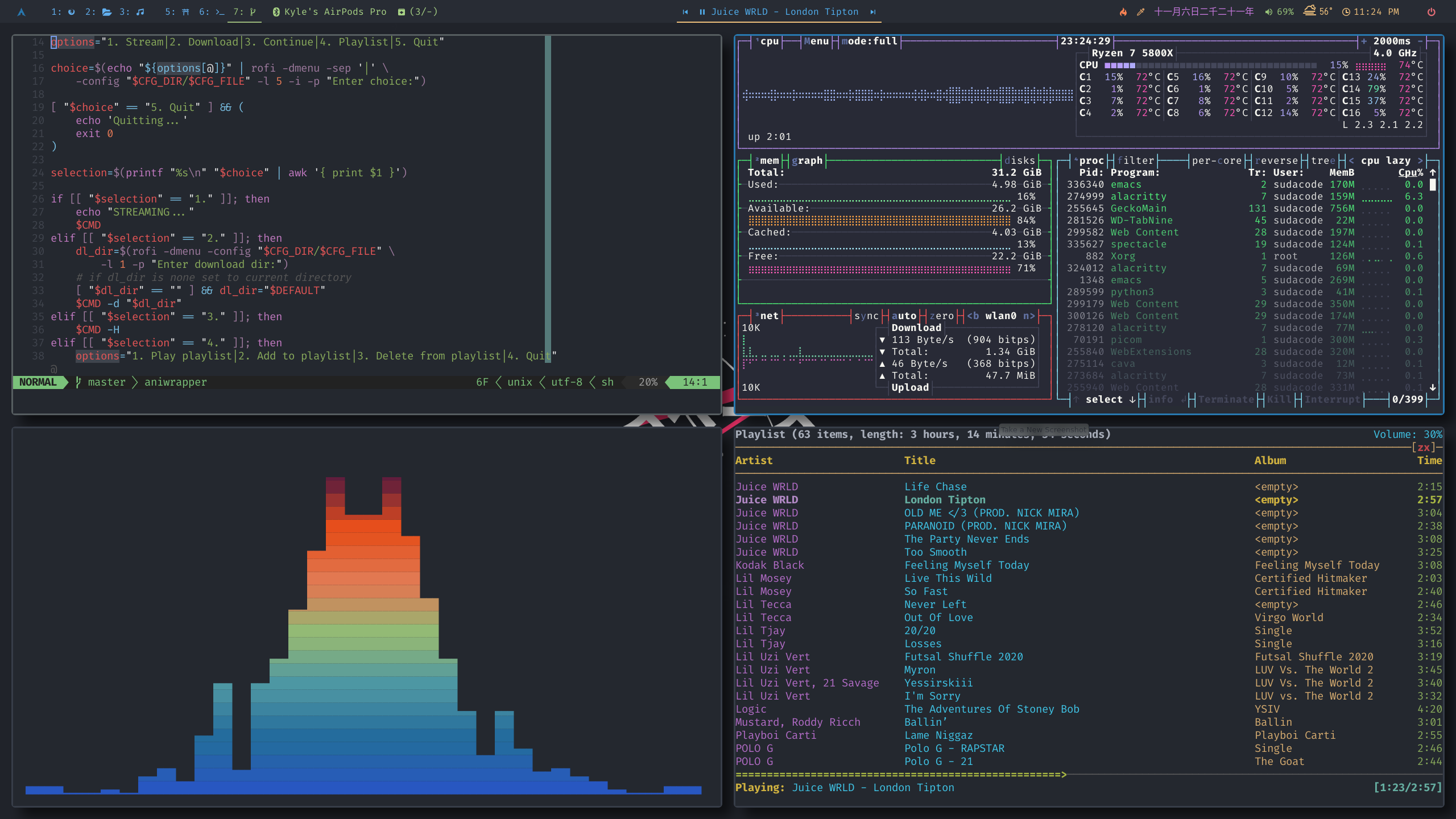Select the picom process row
The height and width of the screenshot is (819, 1456).
(x=1244, y=340)
